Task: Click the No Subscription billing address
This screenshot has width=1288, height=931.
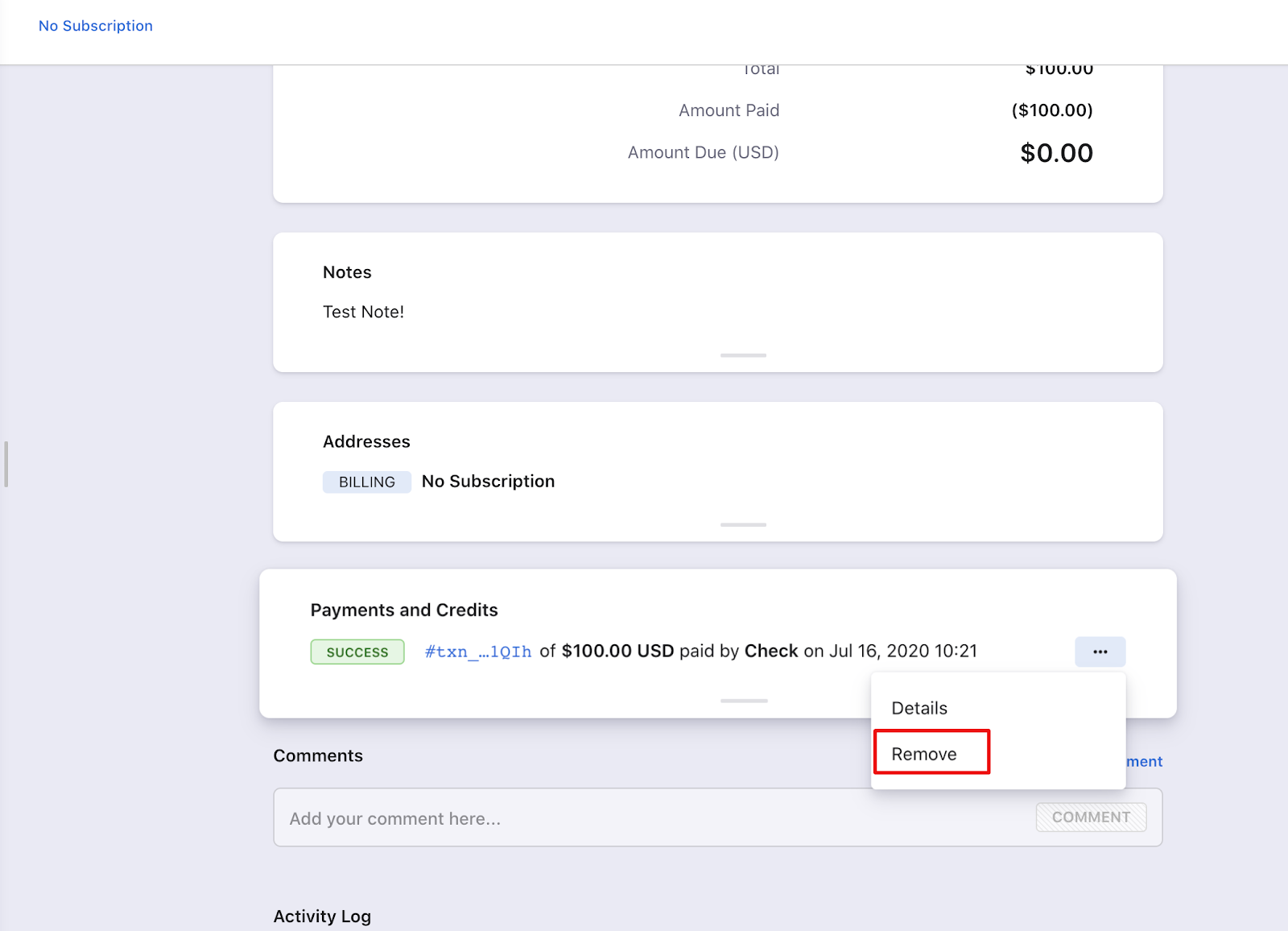Action: (x=488, y=482)
